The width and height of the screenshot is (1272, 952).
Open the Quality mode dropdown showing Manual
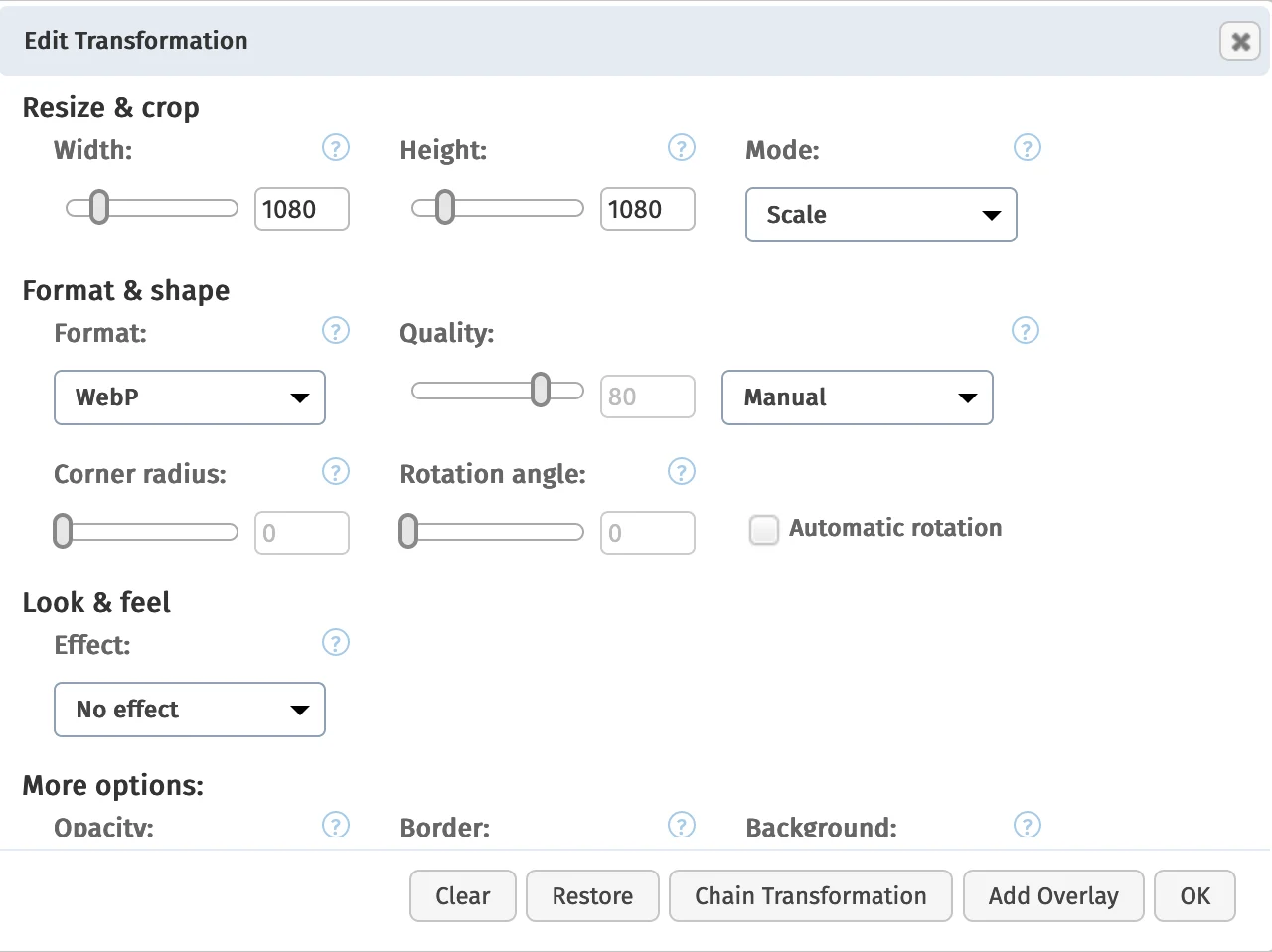click(857, 397)
